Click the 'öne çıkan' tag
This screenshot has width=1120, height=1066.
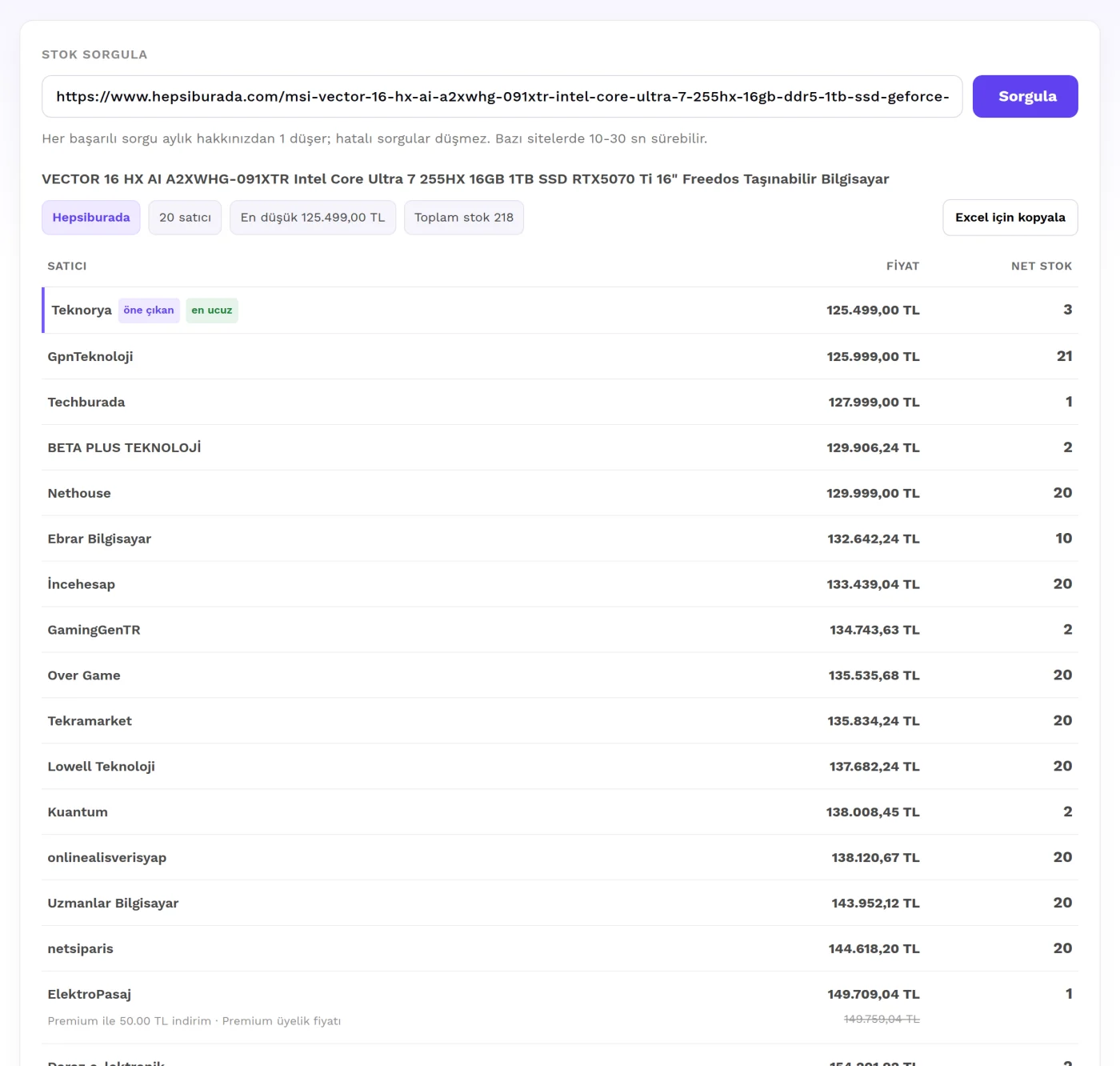click(x=149, y=311)
